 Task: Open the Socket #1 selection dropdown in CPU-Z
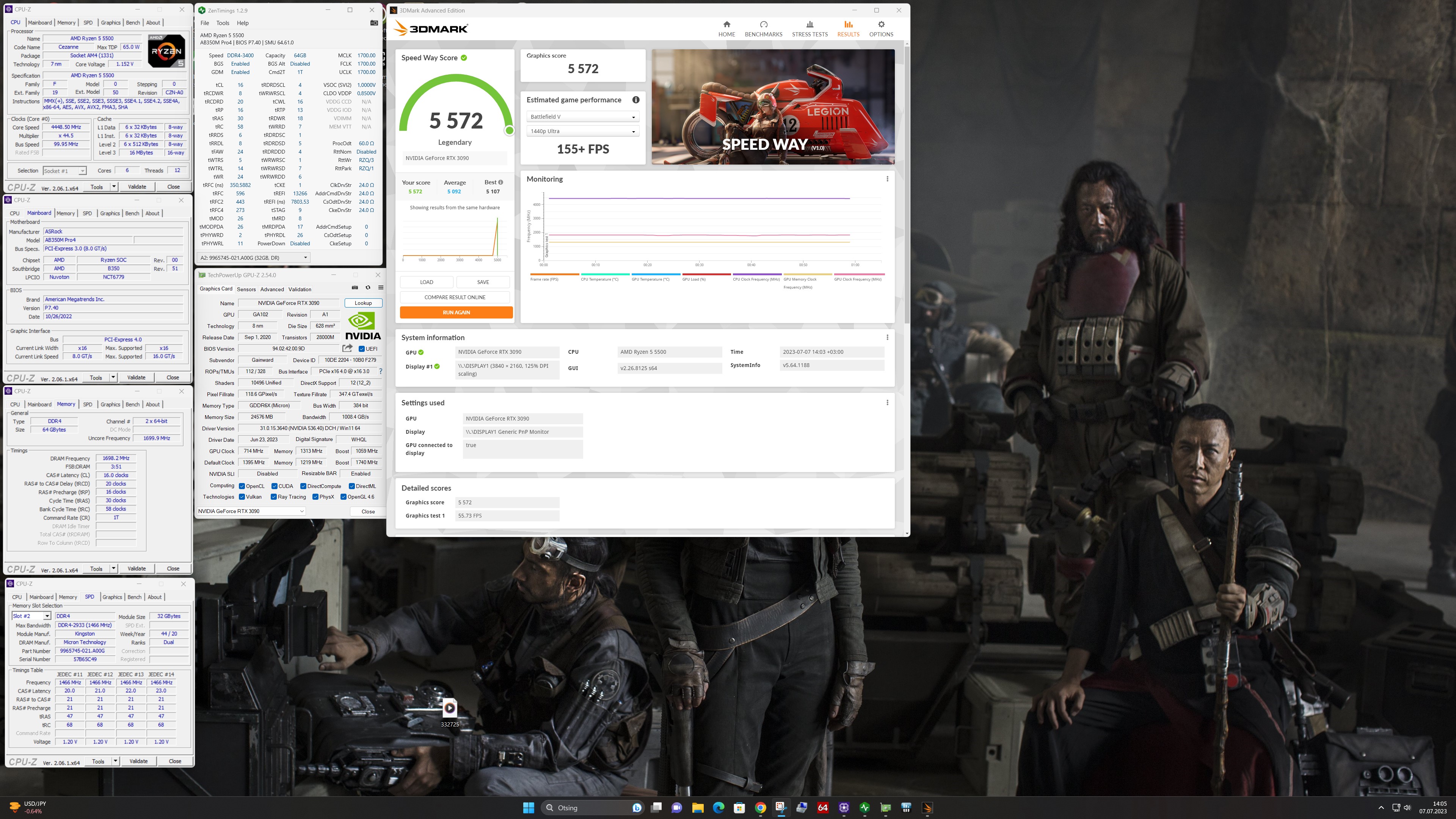[64, 171]
